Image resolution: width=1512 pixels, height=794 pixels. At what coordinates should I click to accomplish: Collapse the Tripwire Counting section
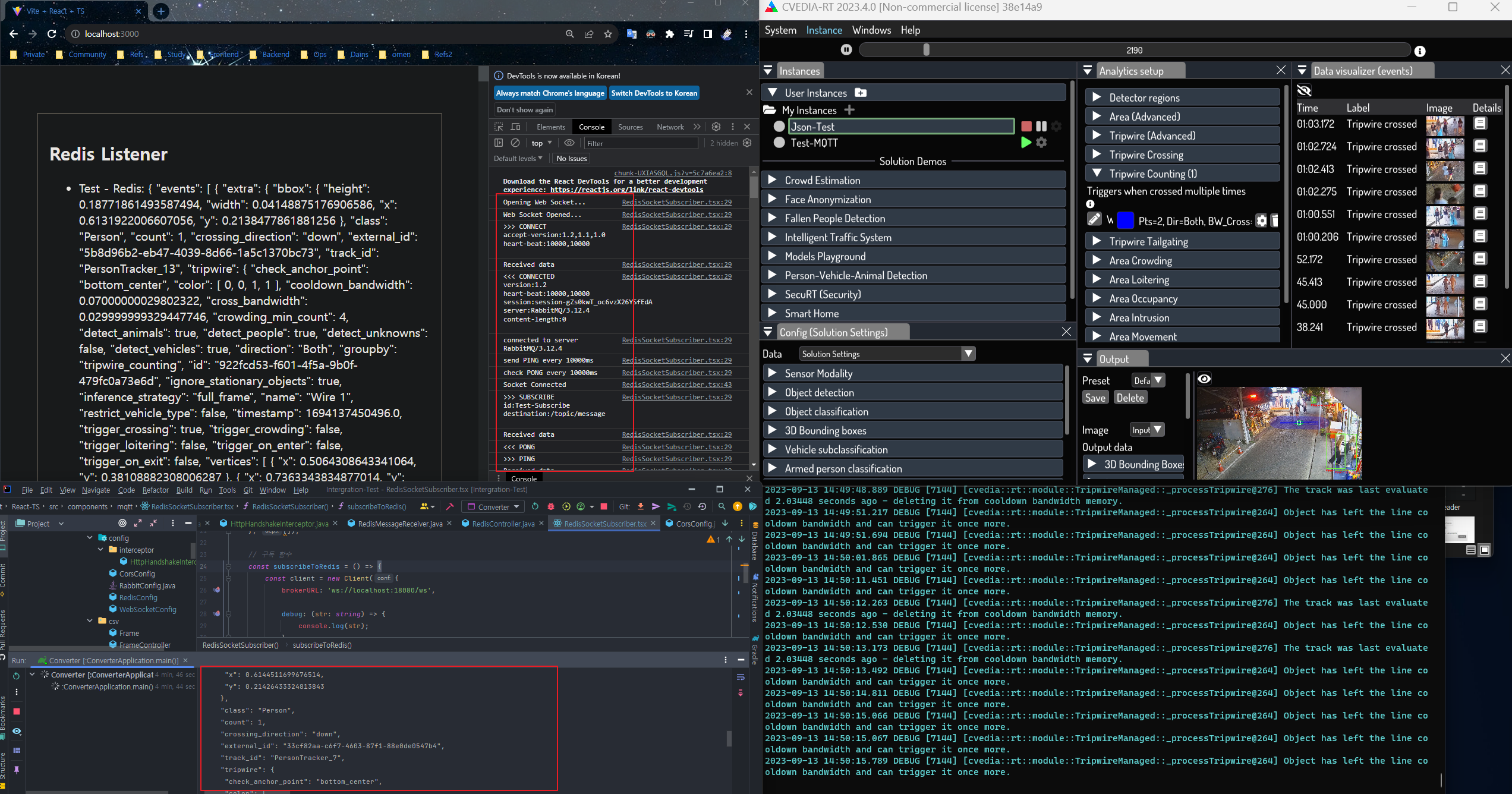tap(1097, 174)
